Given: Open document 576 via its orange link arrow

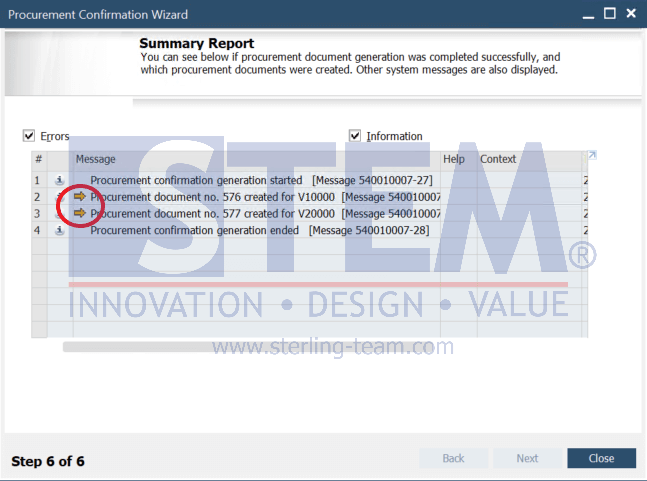Looking at the screenshot, I should (80, 196).
